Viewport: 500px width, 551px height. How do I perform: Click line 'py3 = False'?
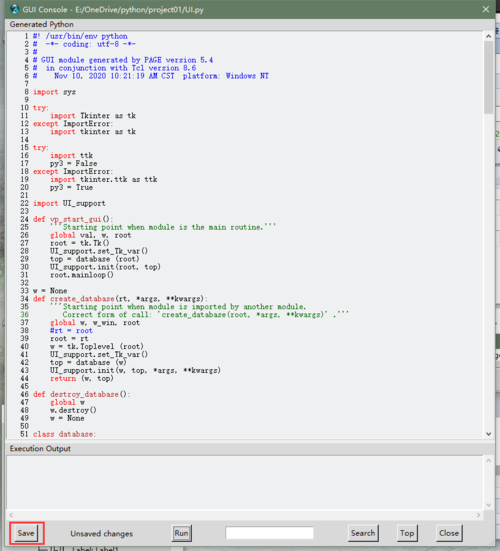point(73,163)
